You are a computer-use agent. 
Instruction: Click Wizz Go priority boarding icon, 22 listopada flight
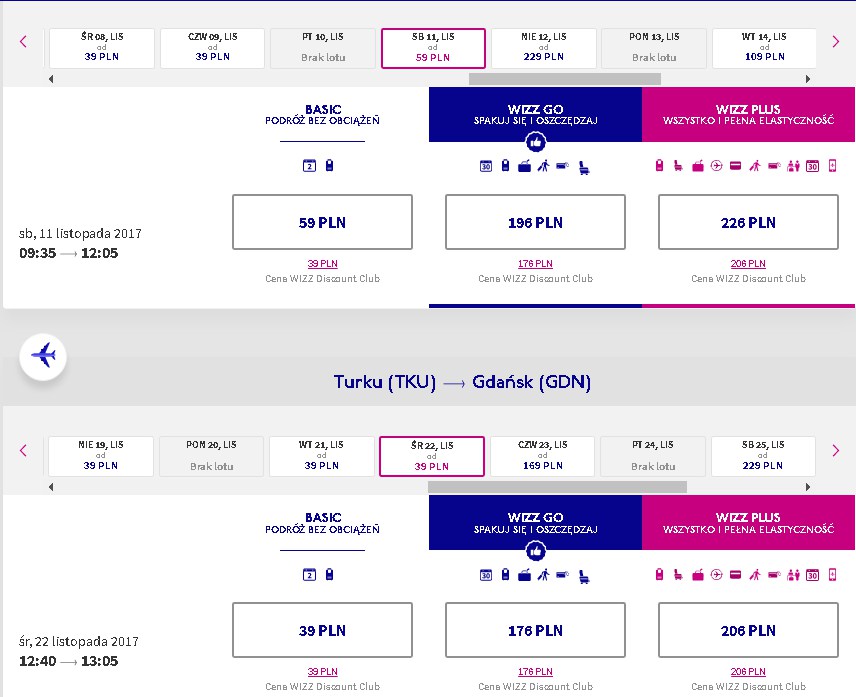click(x=543, y=575)
